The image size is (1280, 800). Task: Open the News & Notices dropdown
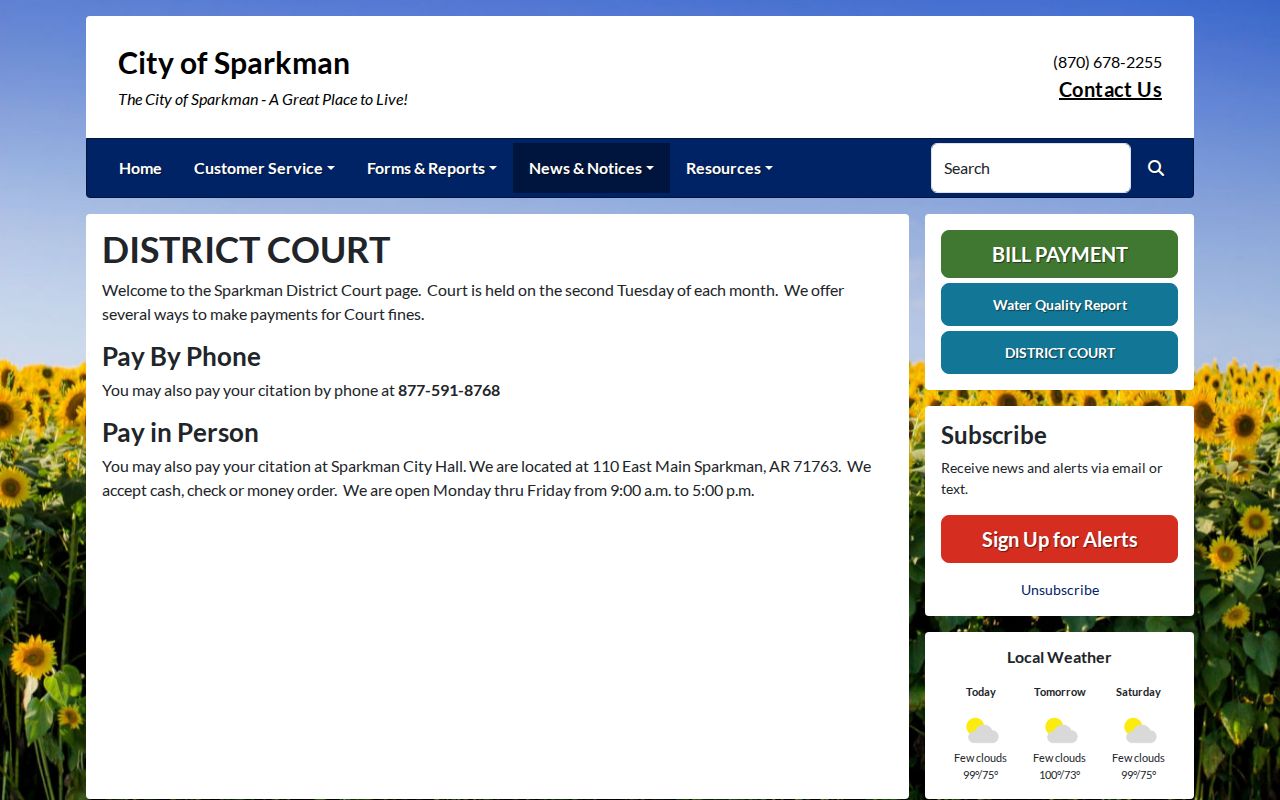point(591,168)
